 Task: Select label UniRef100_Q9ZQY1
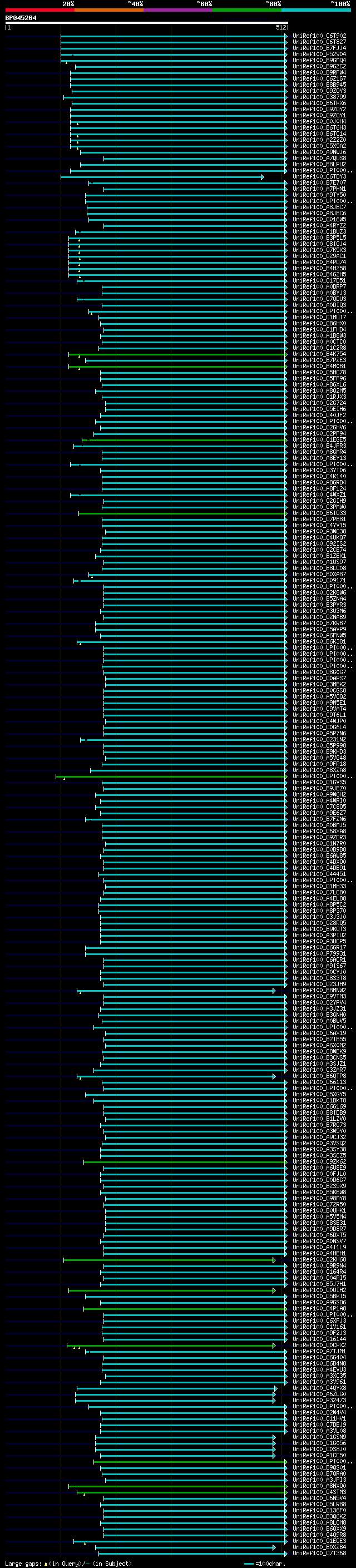point(319,116)
